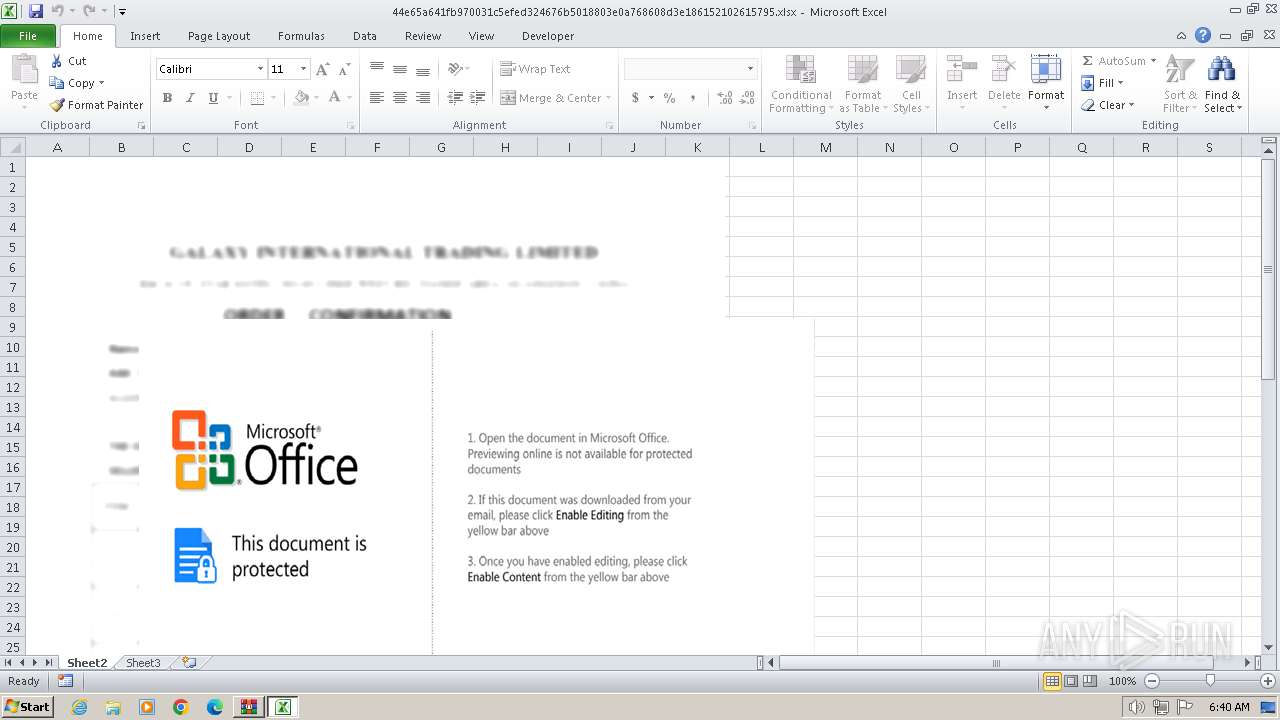This screenshot has width=1280, height=720.
Task: Set Middle Align for cells
Action: [x=399, y=69]
